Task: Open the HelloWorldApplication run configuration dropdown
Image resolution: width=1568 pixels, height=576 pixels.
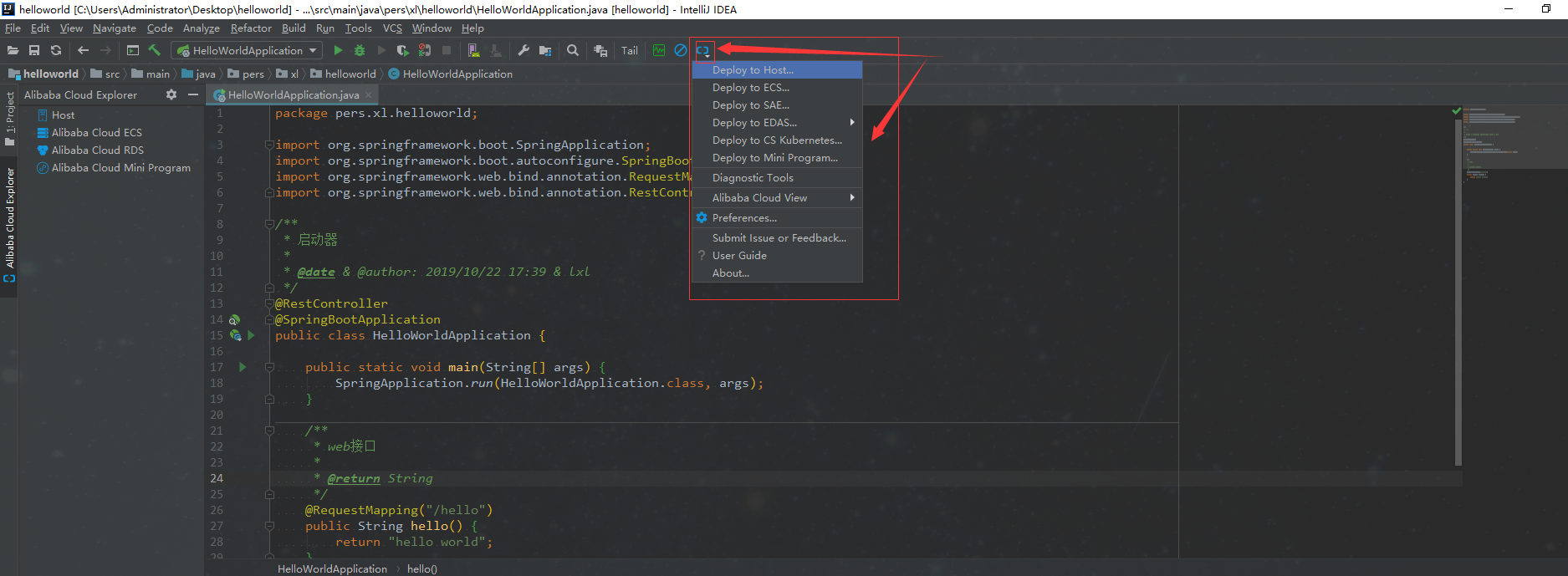Action: 247,50
